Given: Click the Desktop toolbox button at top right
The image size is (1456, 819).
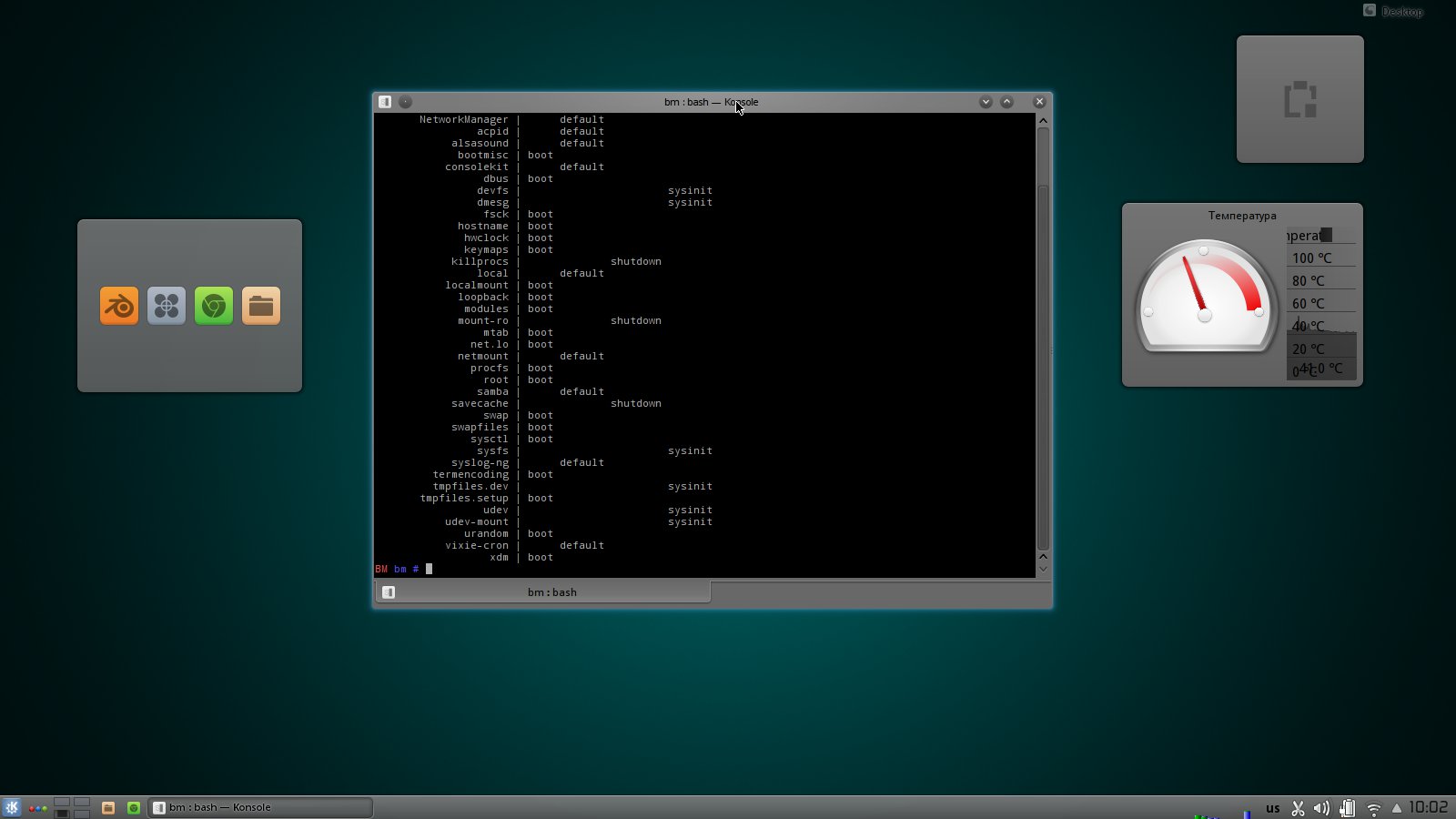Looking at the screenshot, I should (x=1393, y=11).
